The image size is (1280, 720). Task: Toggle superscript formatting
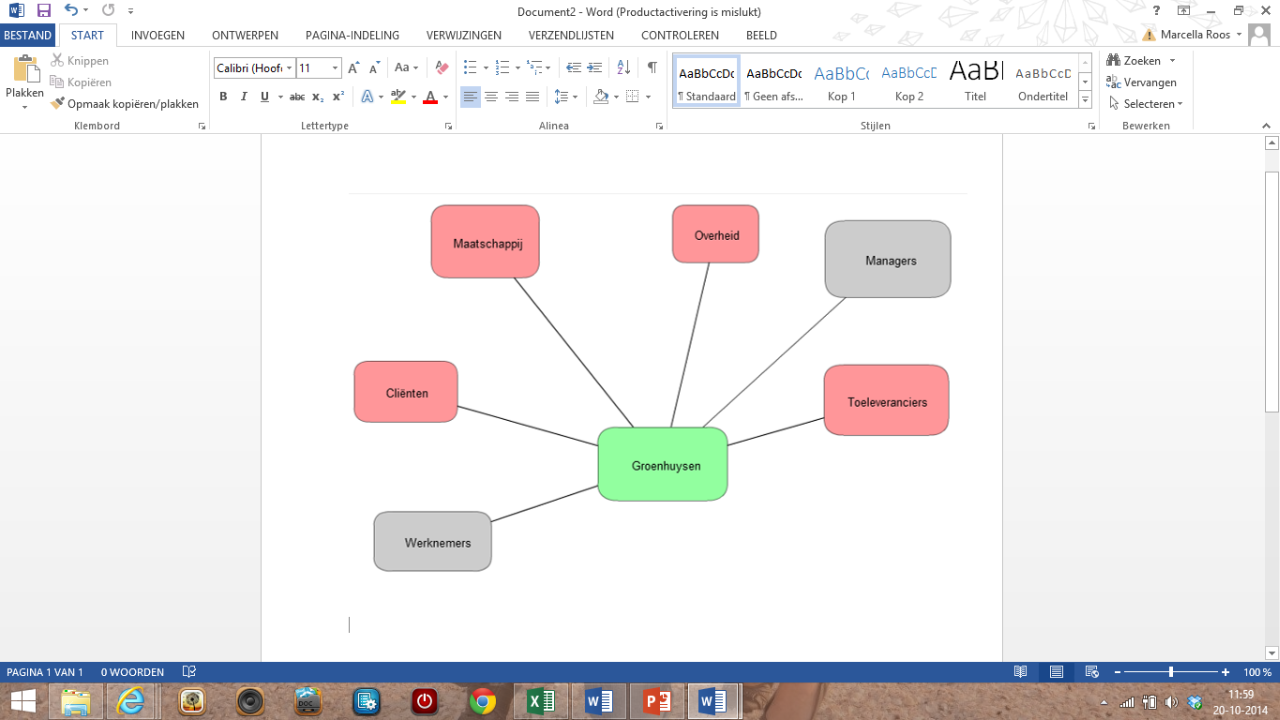[x=338, y=97]
